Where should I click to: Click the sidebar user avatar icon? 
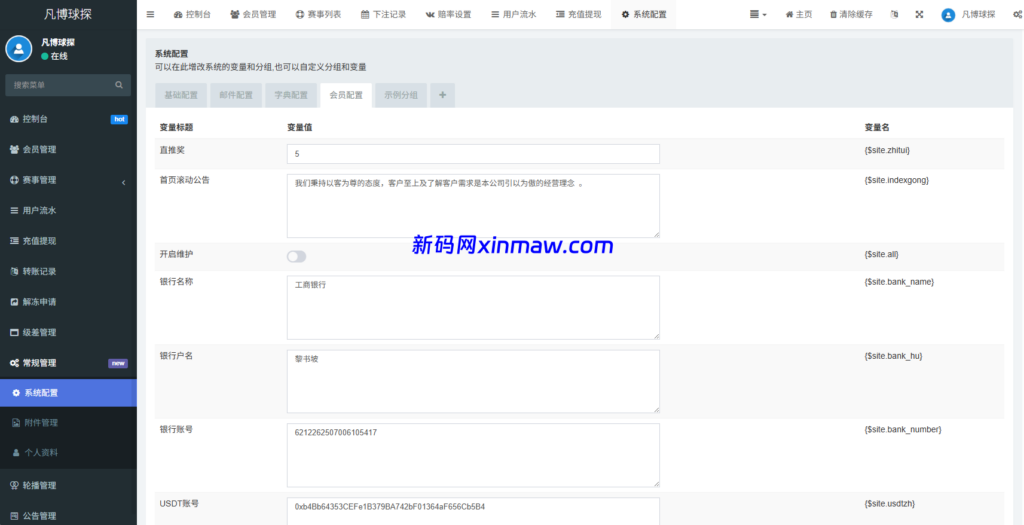point(19,49)
